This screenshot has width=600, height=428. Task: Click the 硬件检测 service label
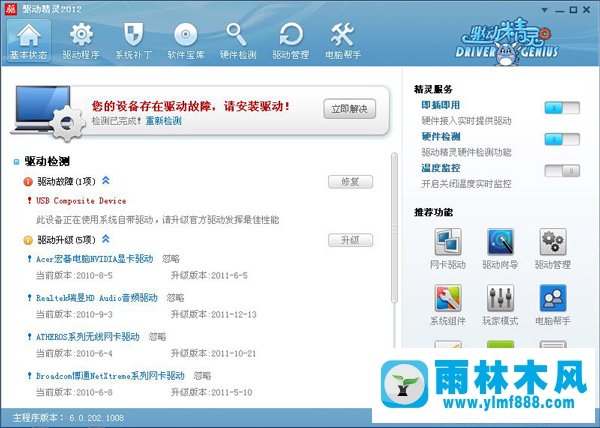click(x=440, y=137)
